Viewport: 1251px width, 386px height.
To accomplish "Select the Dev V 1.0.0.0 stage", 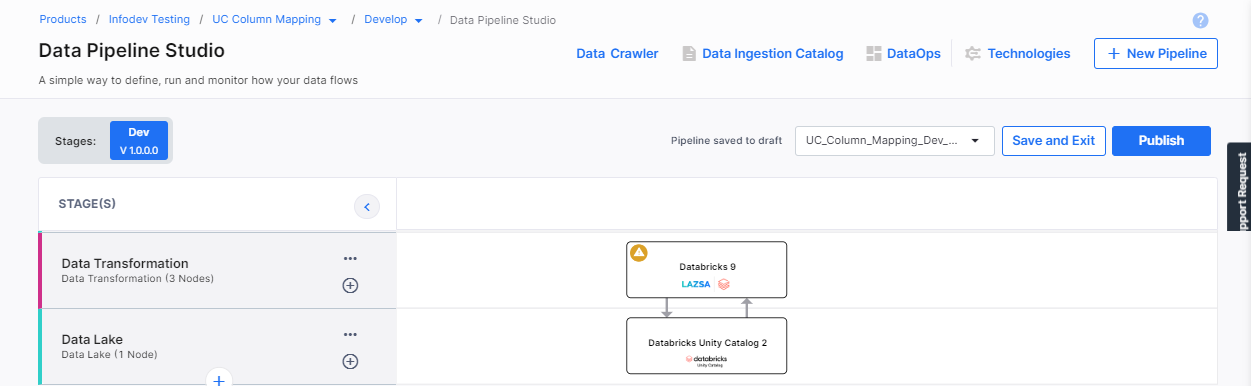I will click(139, 141).
